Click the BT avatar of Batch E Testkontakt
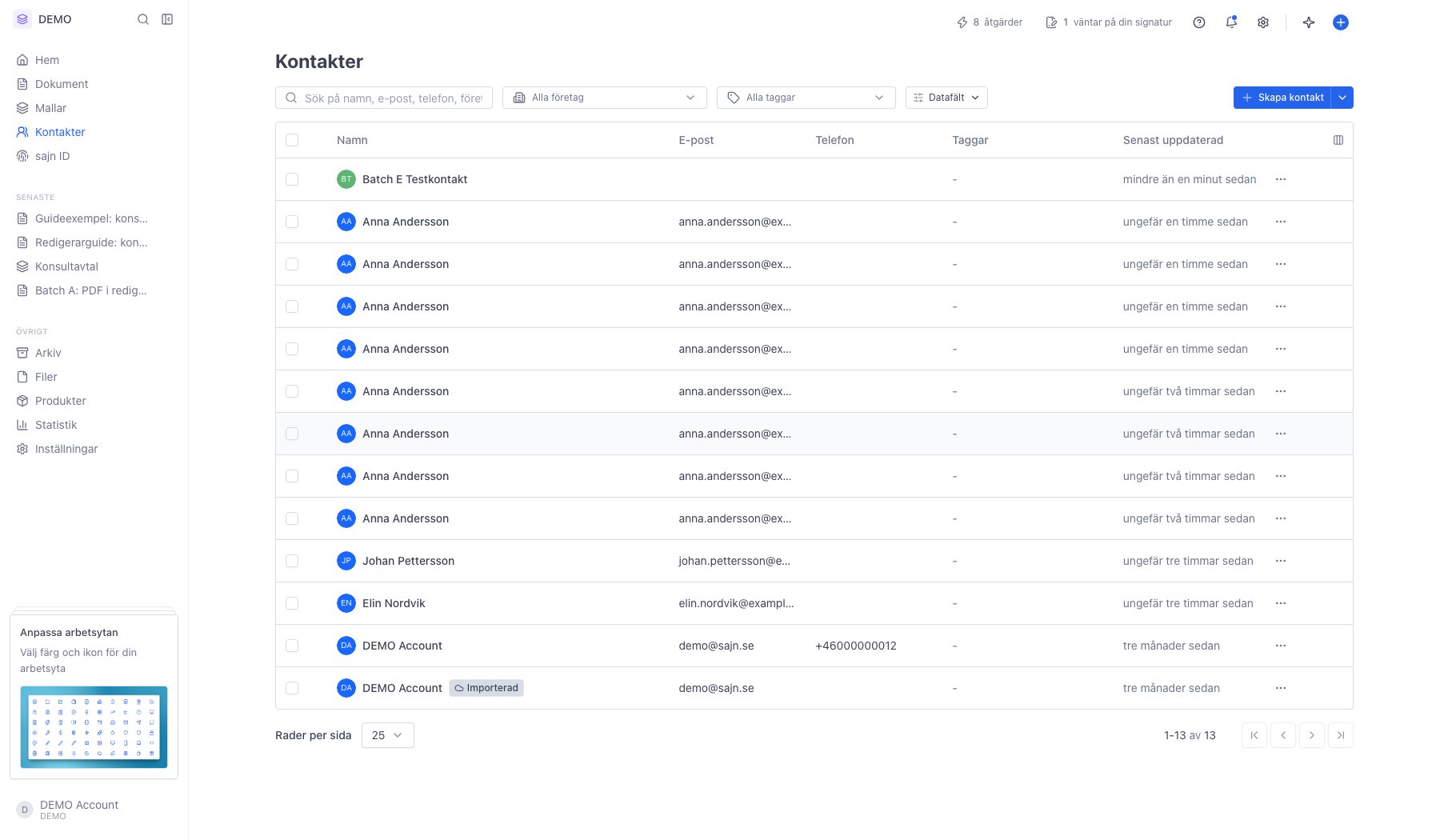Image resolution: width=1440 pixels, height=840 pixels. [346, 179]
